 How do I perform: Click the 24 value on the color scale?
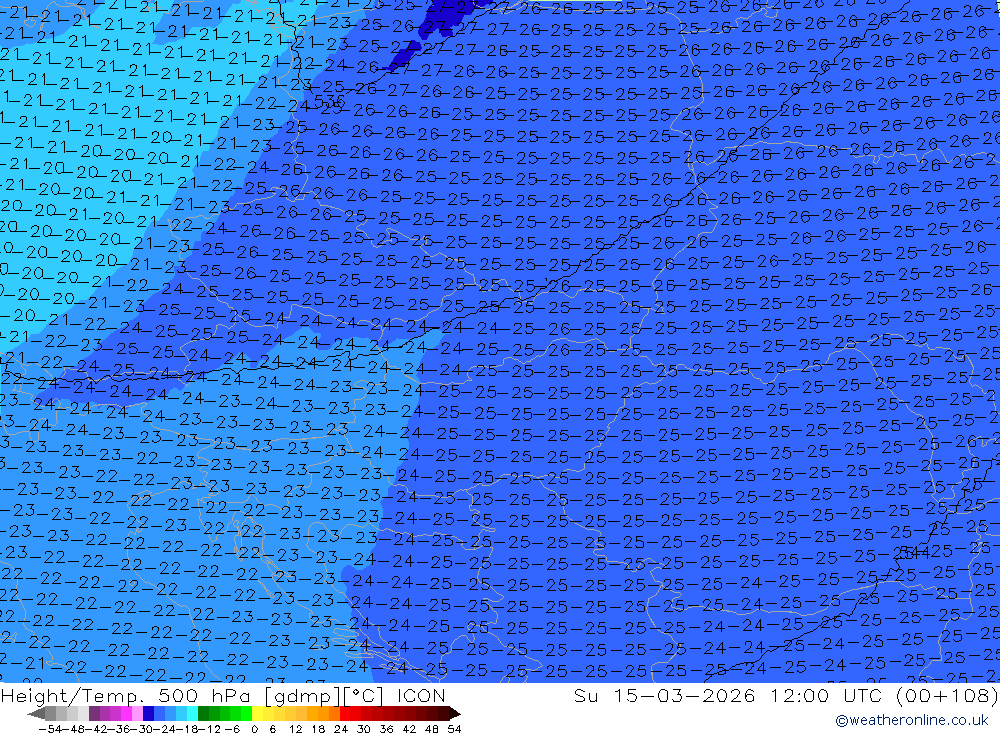[341, 729]
